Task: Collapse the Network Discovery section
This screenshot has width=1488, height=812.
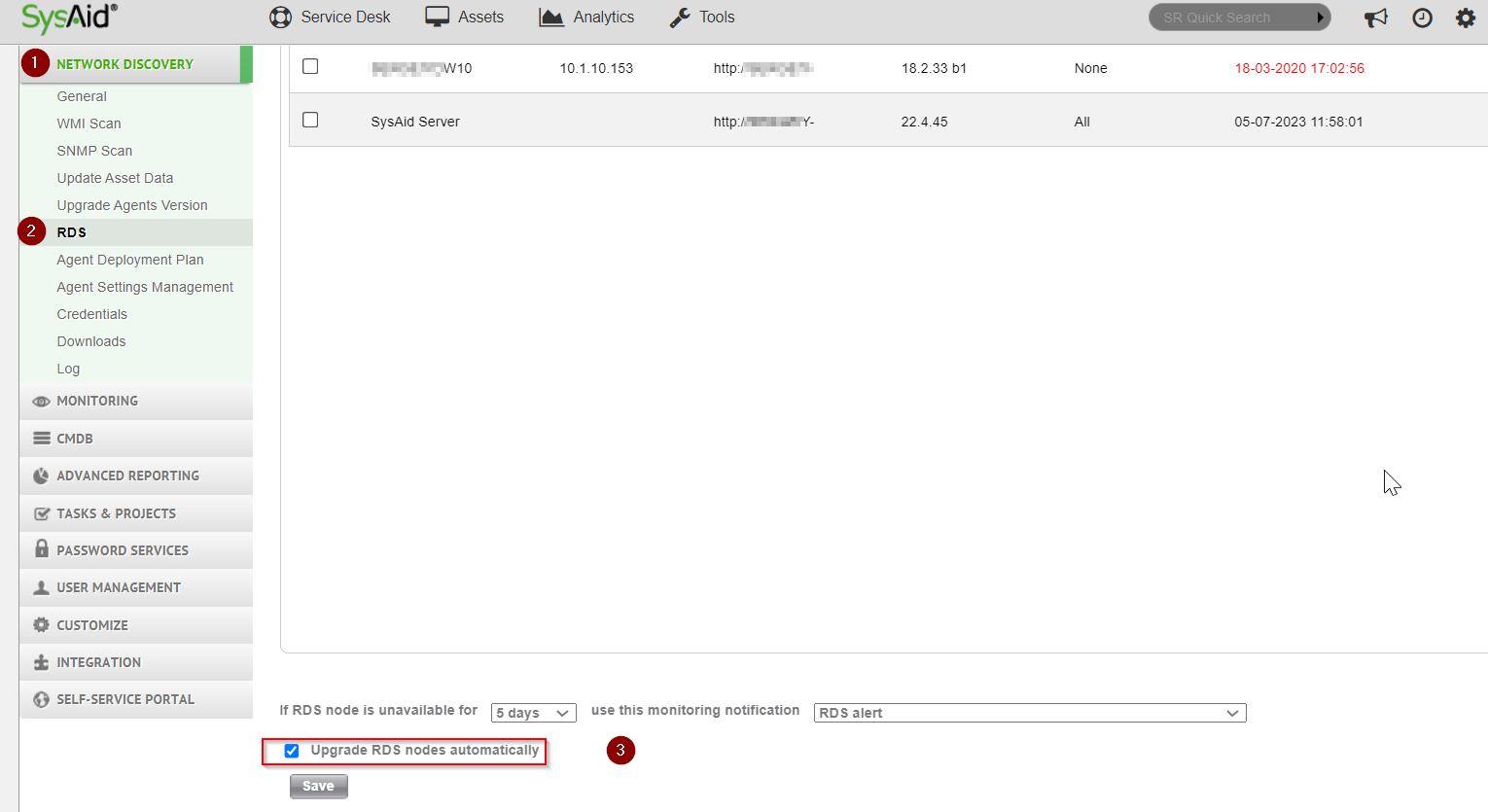Action: click(x=136, y=64)
